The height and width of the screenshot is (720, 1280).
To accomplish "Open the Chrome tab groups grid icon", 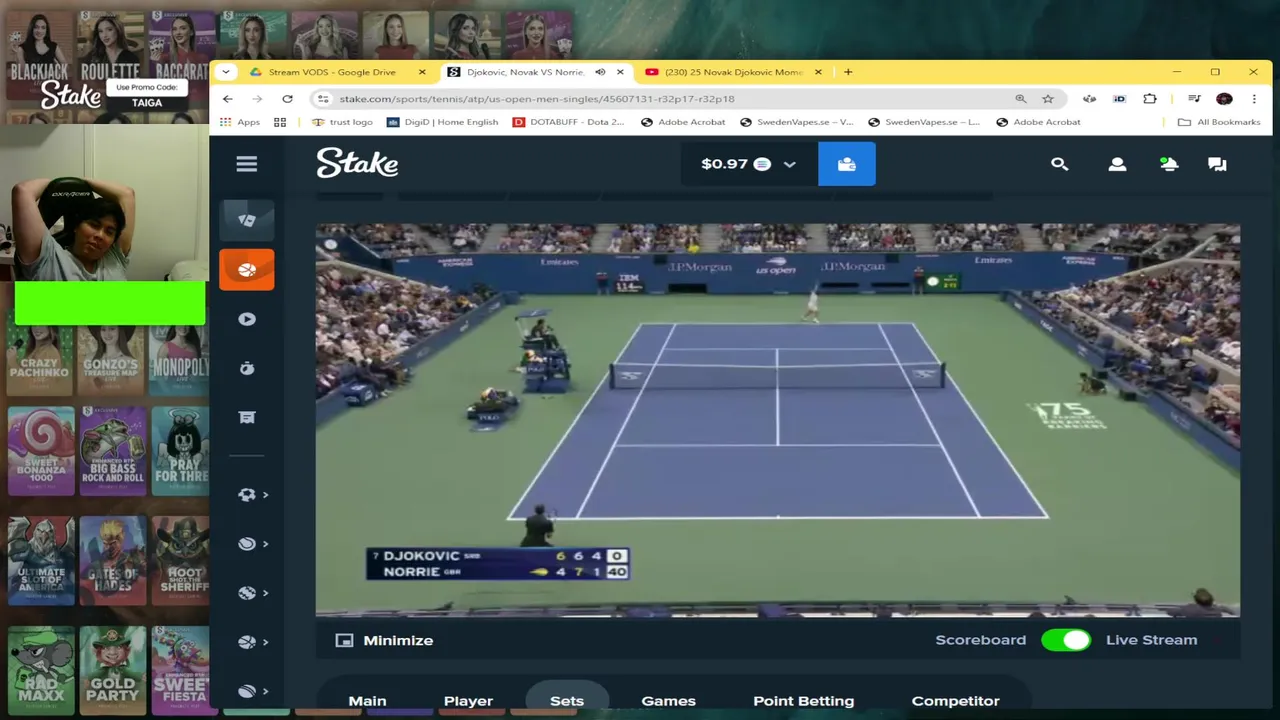I will (x=280, y=122).
